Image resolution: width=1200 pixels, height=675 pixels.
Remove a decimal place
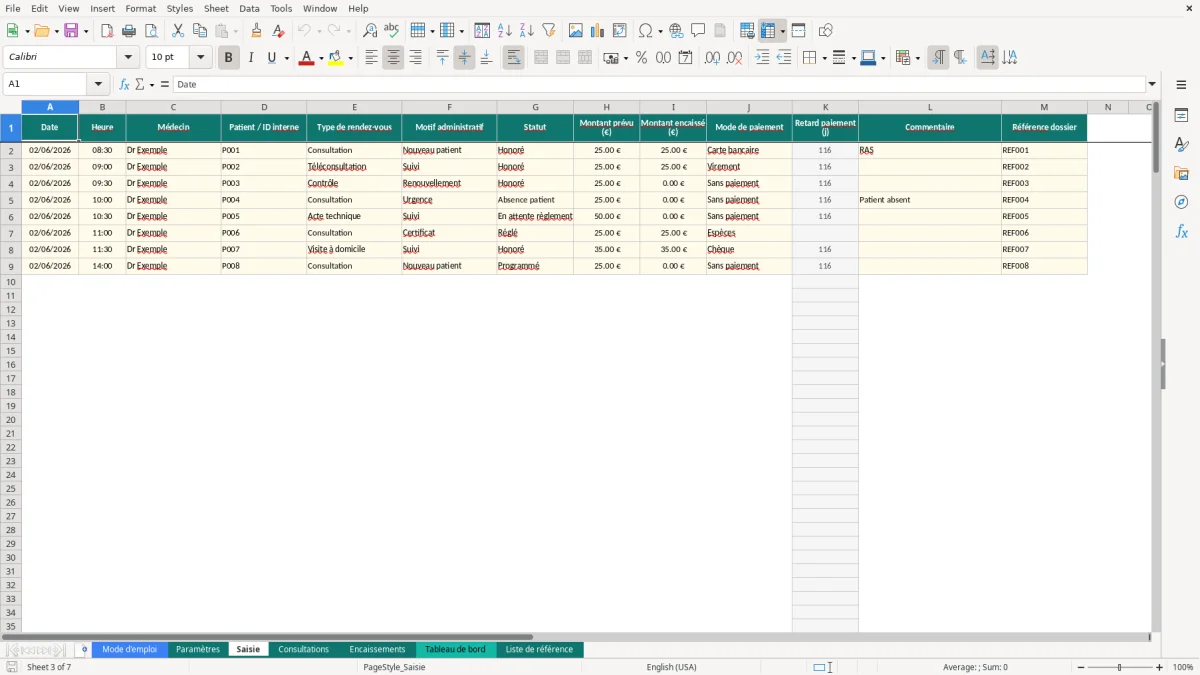[x=734, y=58]
